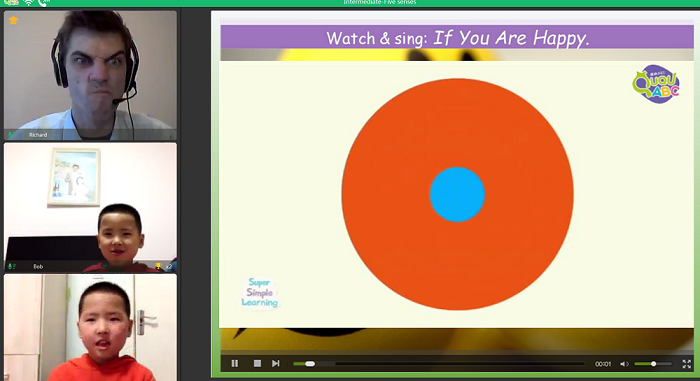Viewport: 700px width, 381px height.
Task: Click the Watch & sing title banner
Action: pyautogui.click(x=457, y=38)
